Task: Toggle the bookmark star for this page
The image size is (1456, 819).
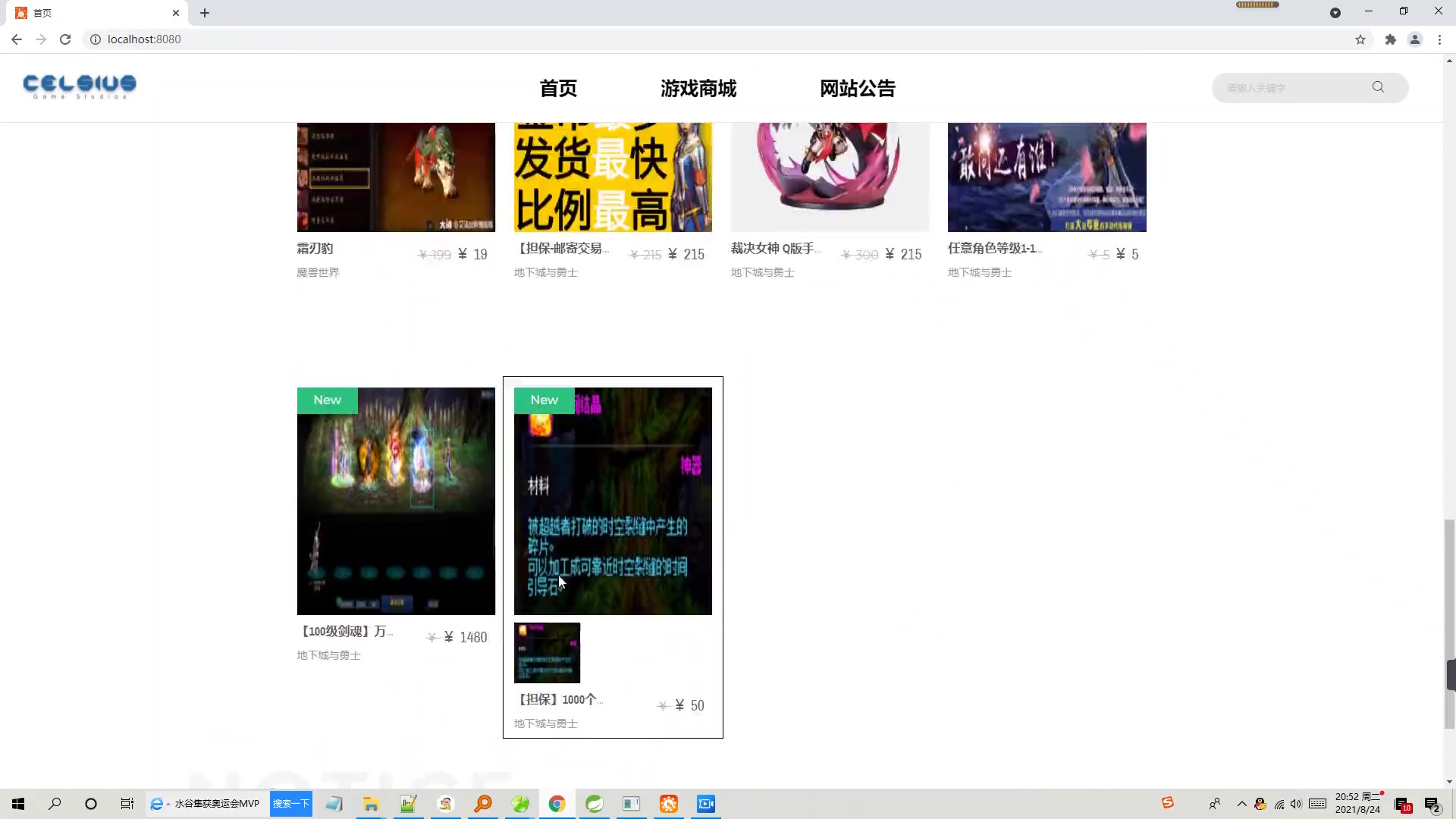Action: (1360, 39)
